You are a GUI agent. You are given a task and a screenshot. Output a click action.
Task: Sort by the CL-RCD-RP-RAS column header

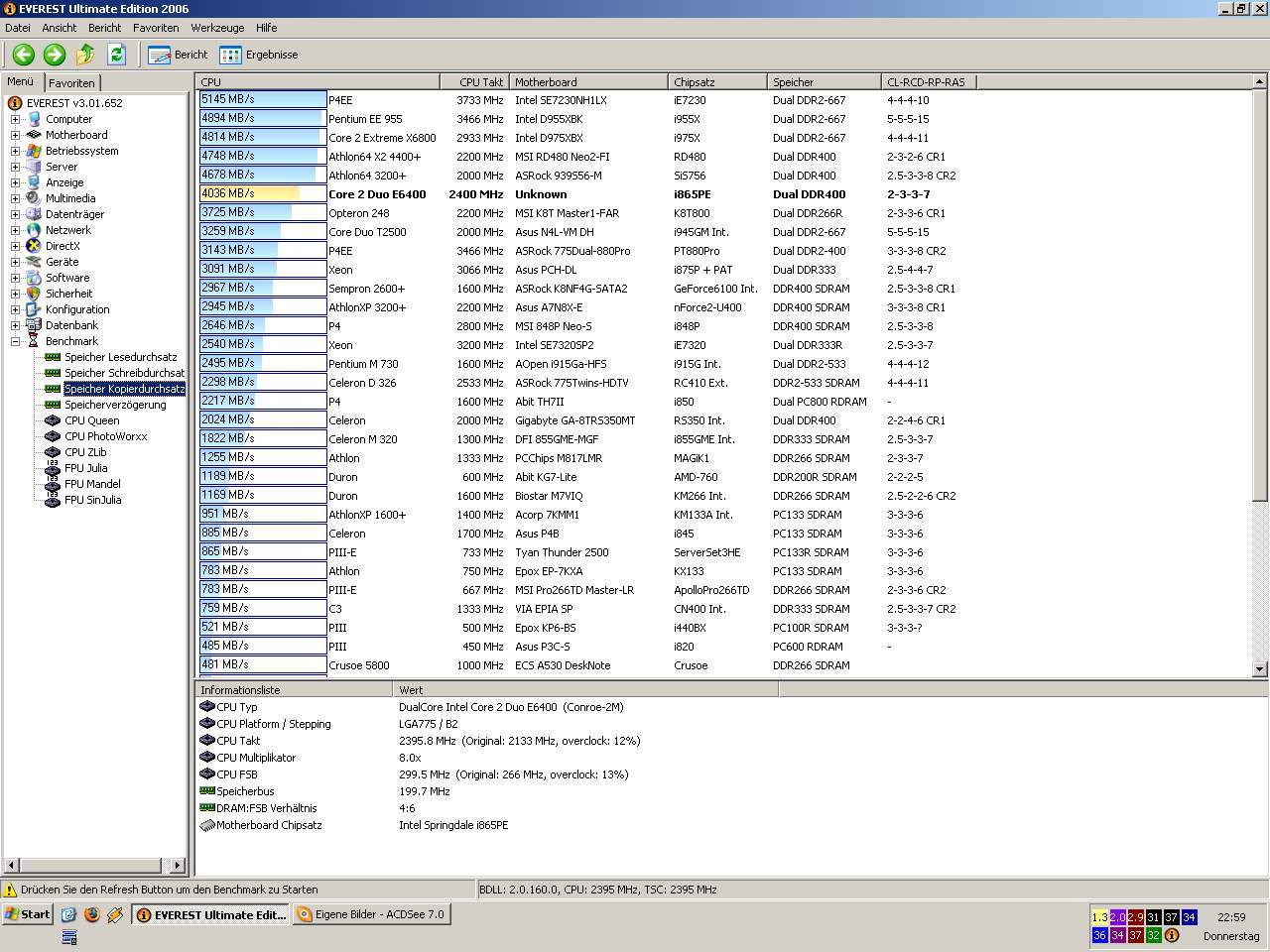click(x=930, y=82)
